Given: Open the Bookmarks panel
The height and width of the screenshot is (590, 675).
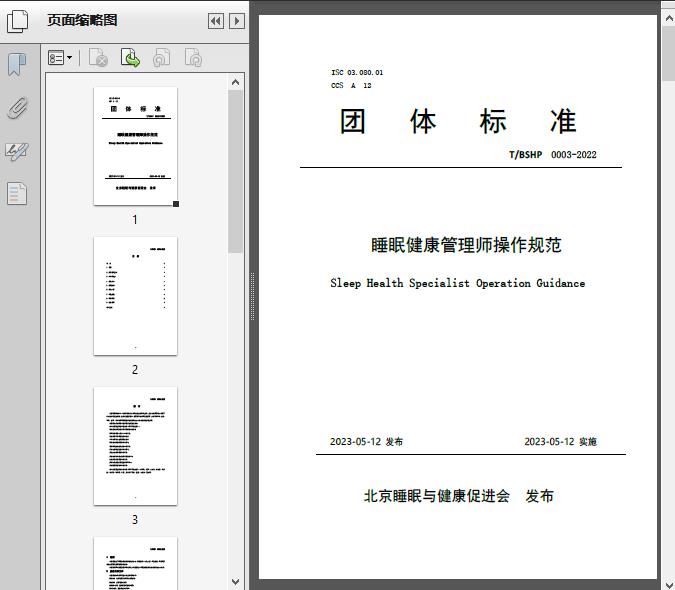Looking at the screenshot, I should [17, 65].
